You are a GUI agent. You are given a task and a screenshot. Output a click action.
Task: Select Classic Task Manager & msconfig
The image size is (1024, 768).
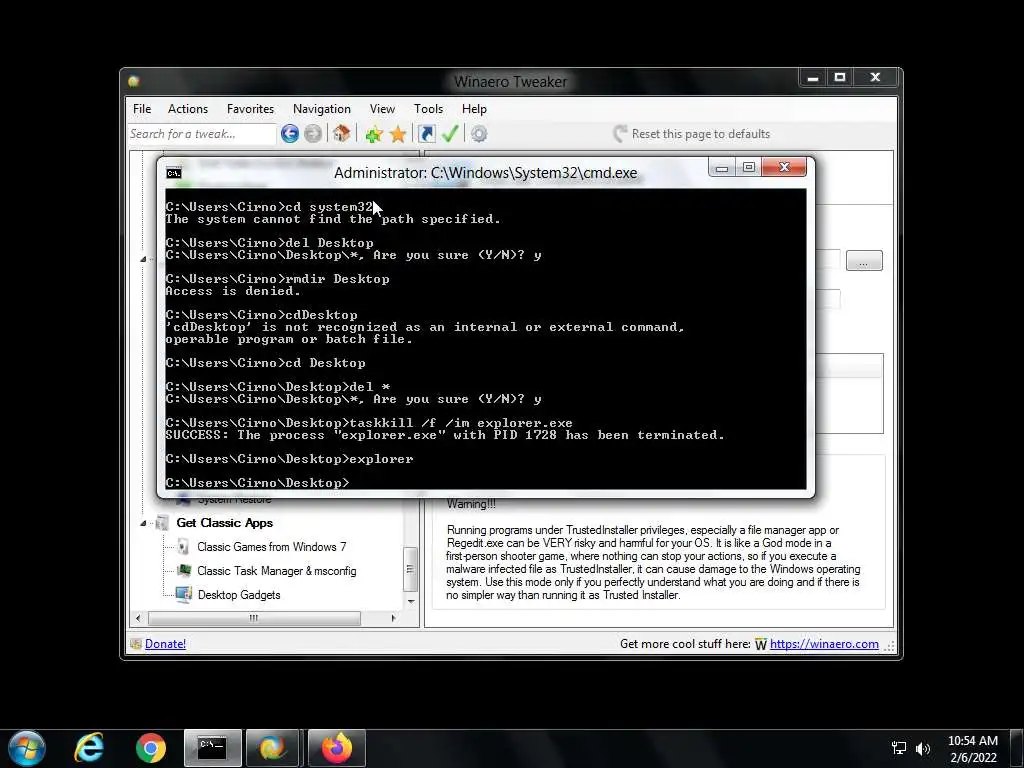(x=277, y=571)
